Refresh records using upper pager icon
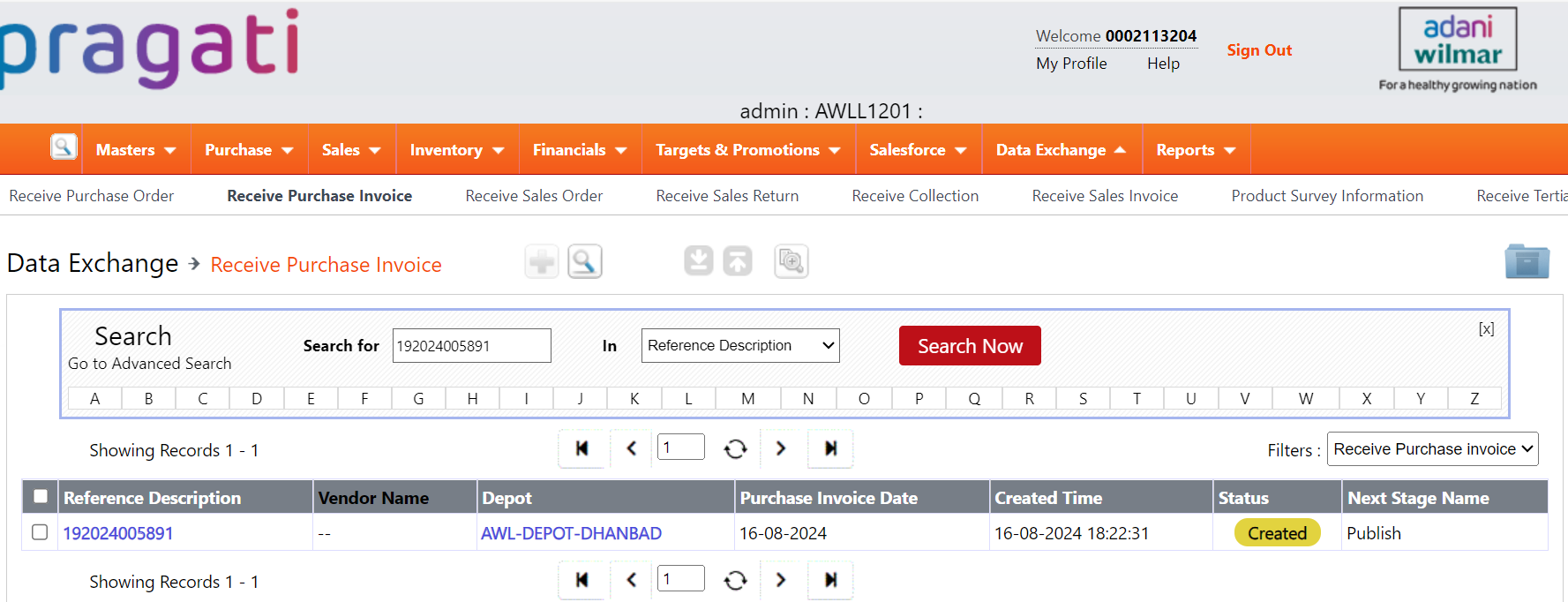 tap(735, 449)
